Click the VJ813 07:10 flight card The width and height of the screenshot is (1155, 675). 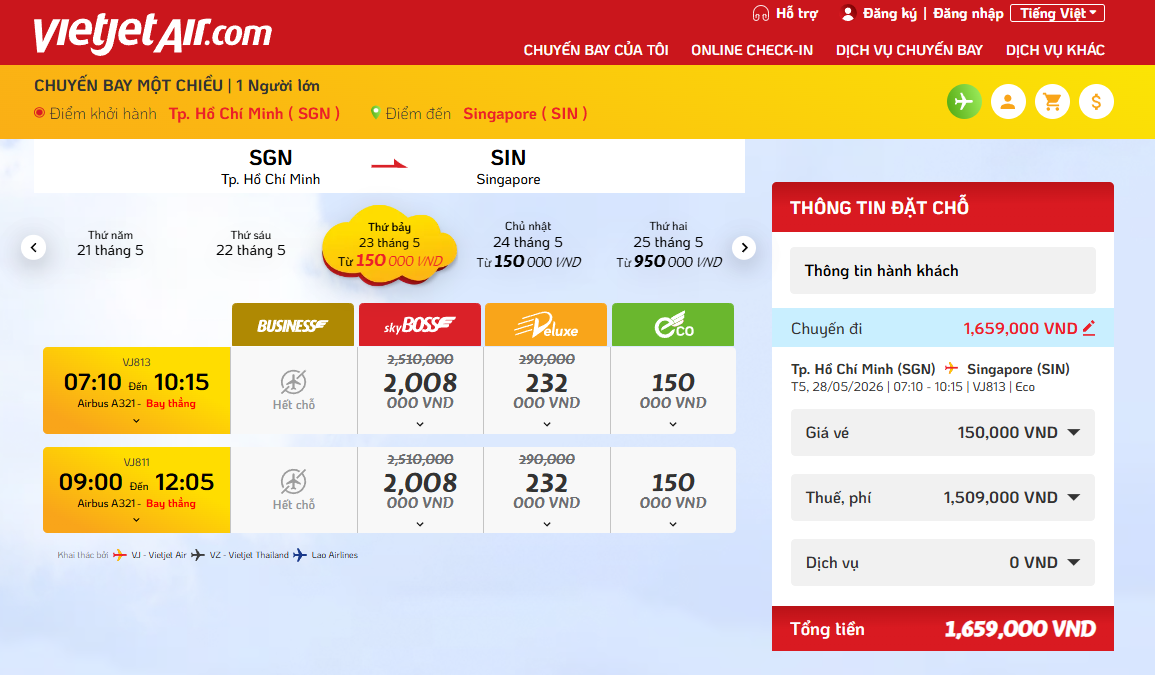[136, 391]
